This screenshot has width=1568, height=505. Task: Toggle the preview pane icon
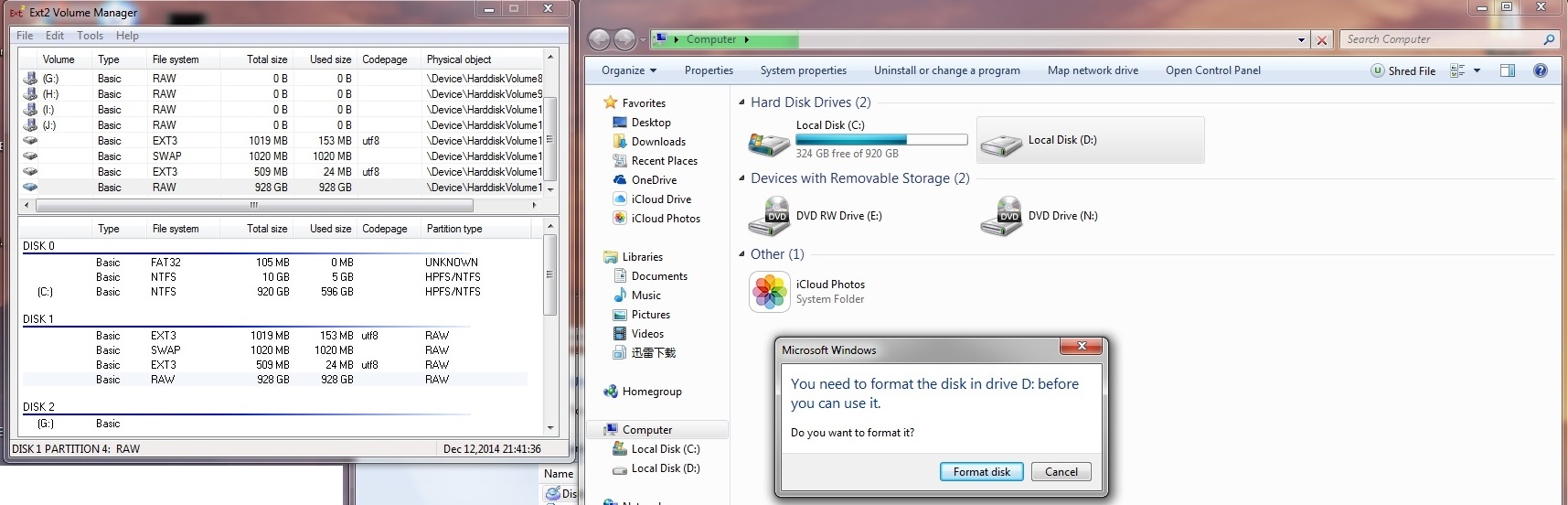pos(1508,70)
